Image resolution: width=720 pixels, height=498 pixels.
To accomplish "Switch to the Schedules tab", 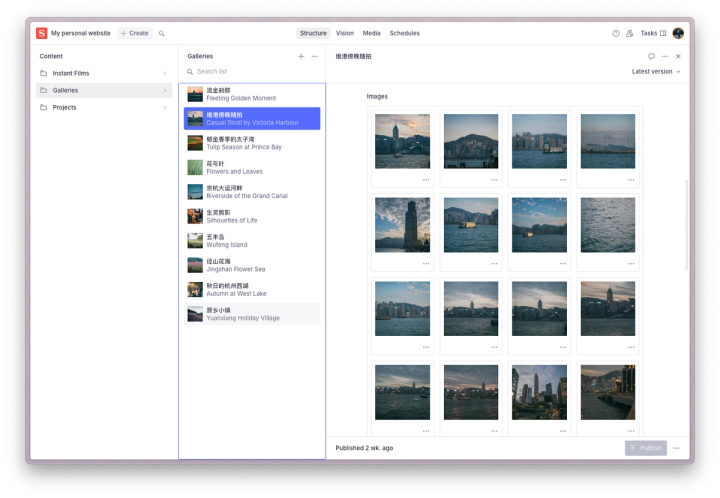I will [x=405, y=34].
